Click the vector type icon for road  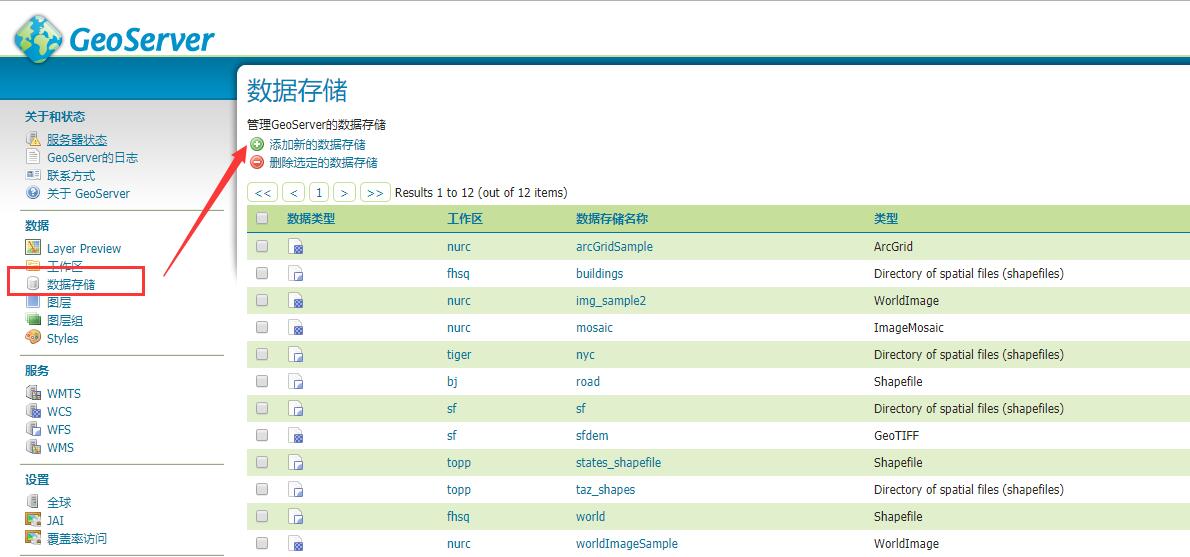296,382
